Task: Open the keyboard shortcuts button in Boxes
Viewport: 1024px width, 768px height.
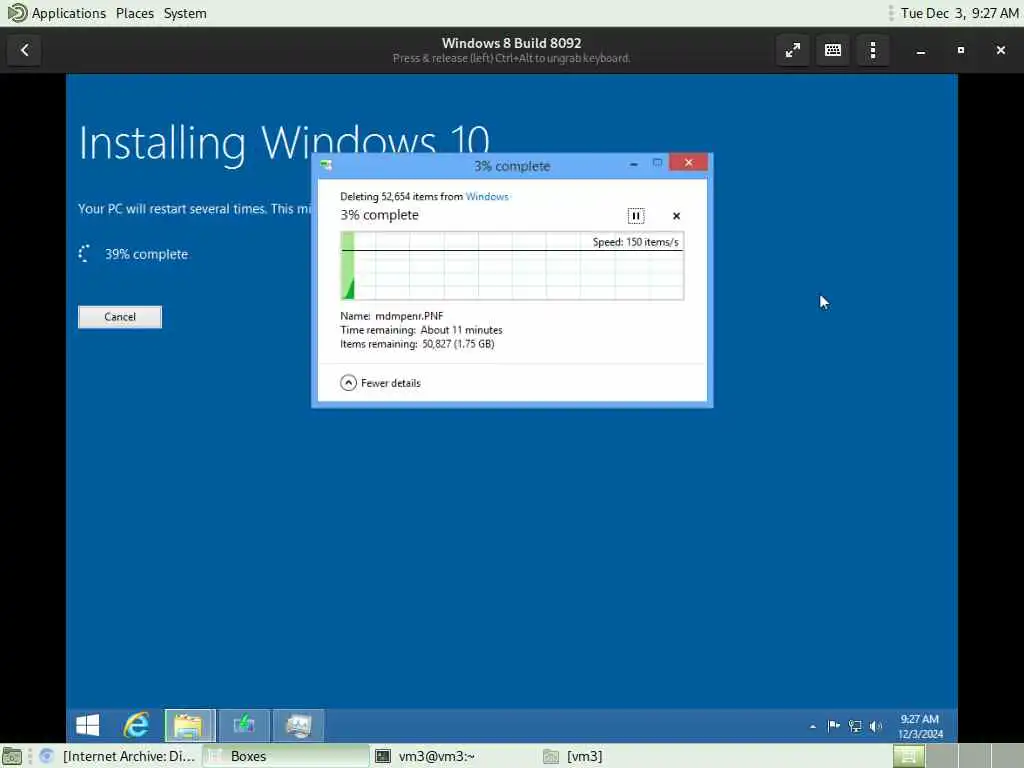Action: 833,50
